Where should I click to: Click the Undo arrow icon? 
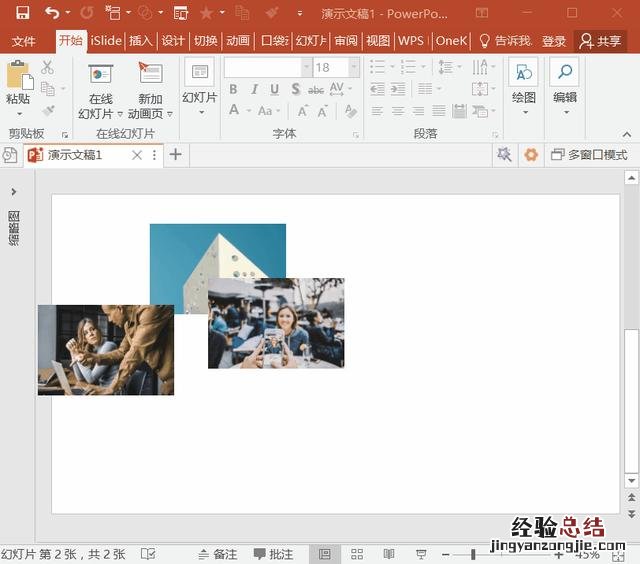point(51,13)
